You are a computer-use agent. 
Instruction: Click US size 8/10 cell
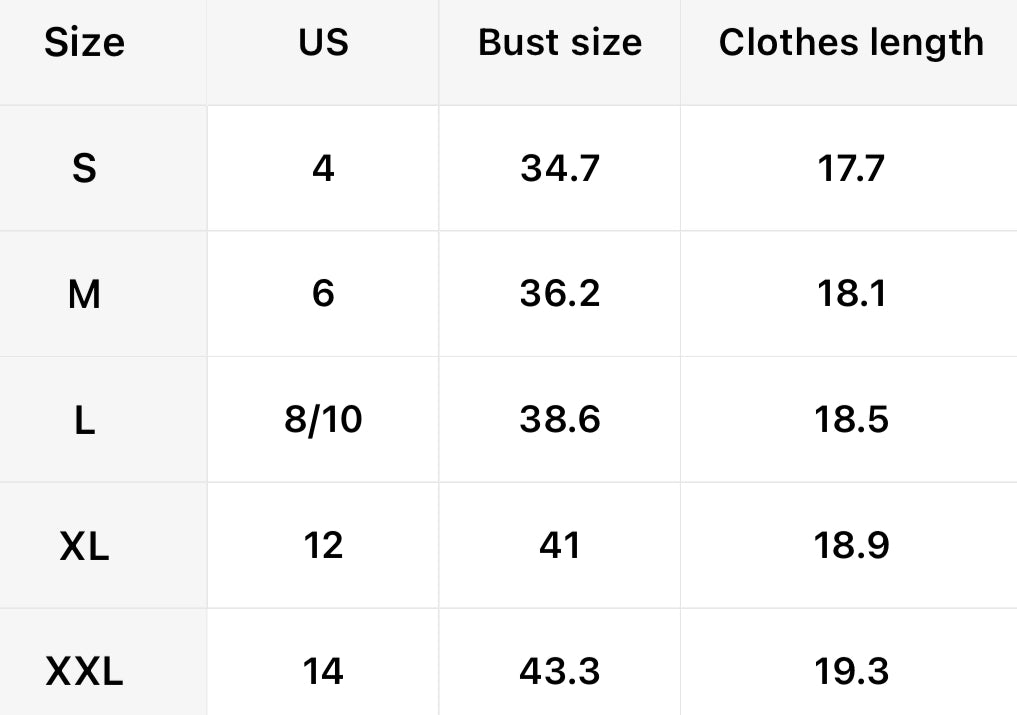click(323, 421)
